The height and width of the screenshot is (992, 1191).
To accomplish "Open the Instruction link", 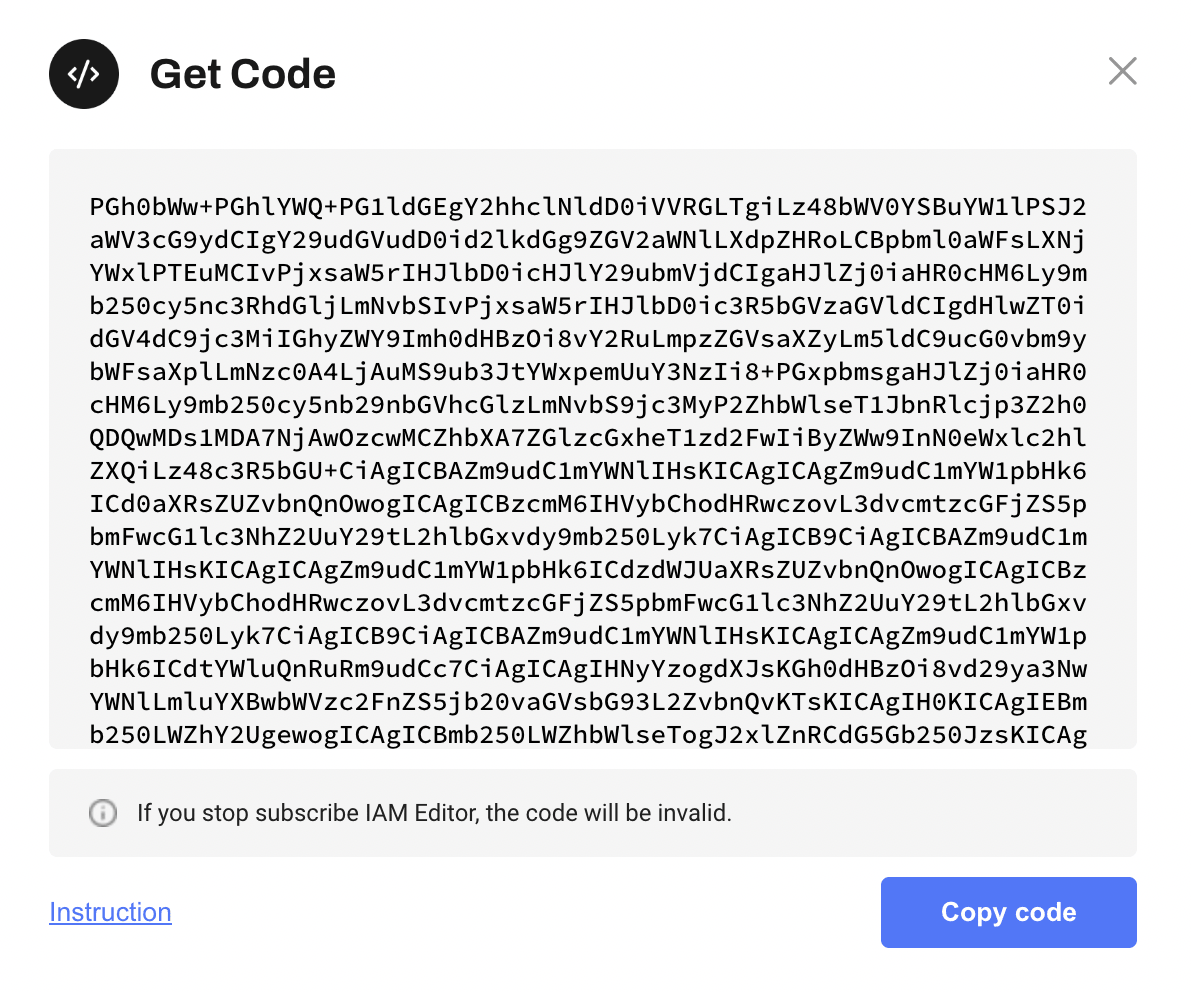I will click(110, 912).
